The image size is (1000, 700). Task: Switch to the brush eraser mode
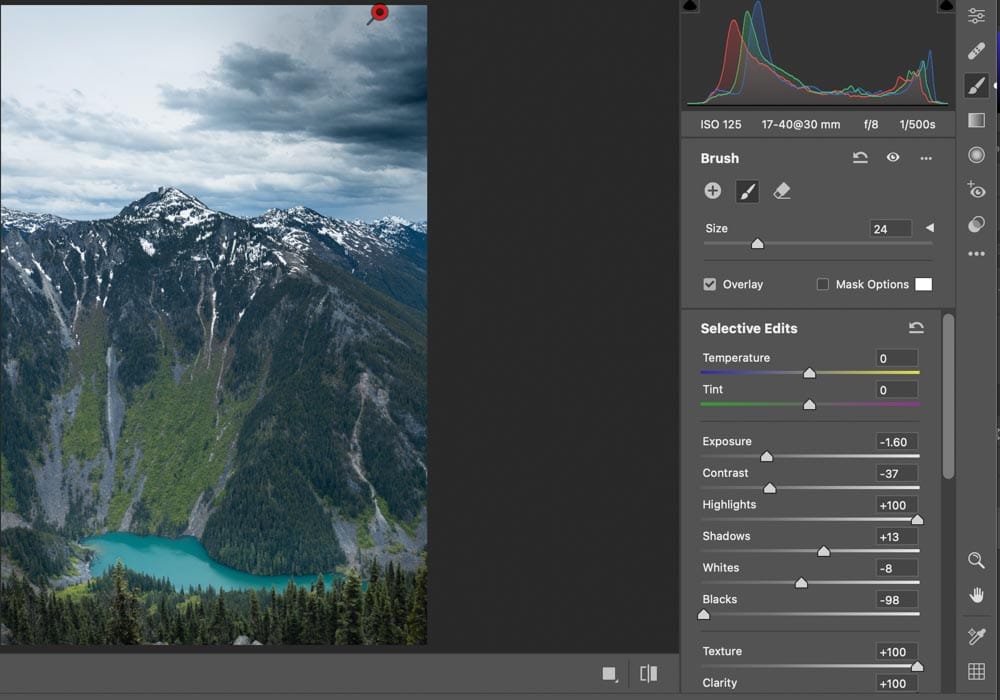[x=782, y=191]
